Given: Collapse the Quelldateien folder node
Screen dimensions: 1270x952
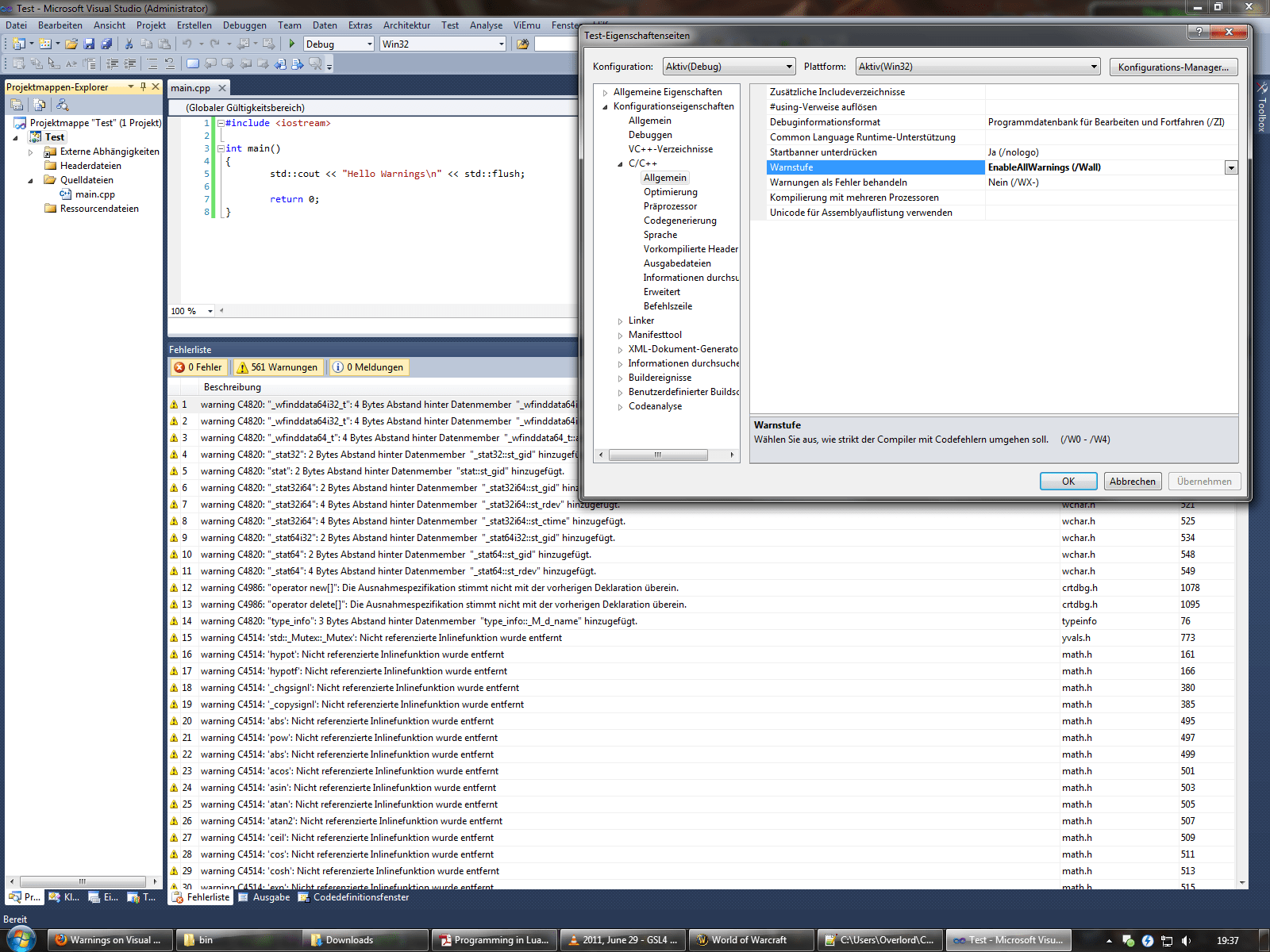Looking at the screenshot, I should click(x=31, y=181).
